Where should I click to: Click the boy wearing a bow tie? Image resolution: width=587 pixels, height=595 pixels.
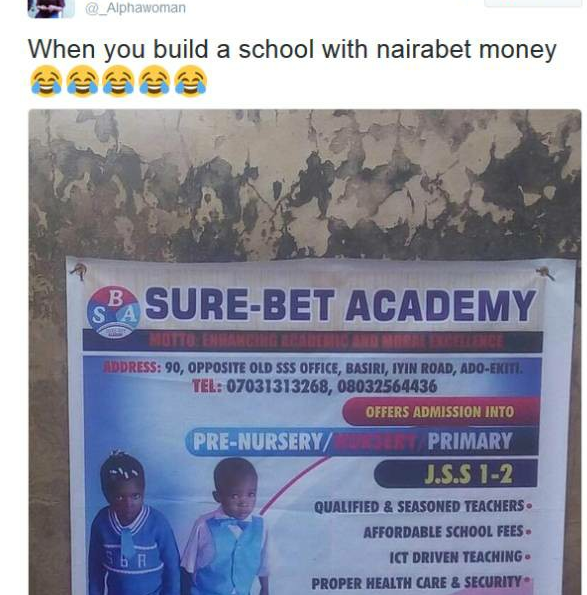(226, 528)
